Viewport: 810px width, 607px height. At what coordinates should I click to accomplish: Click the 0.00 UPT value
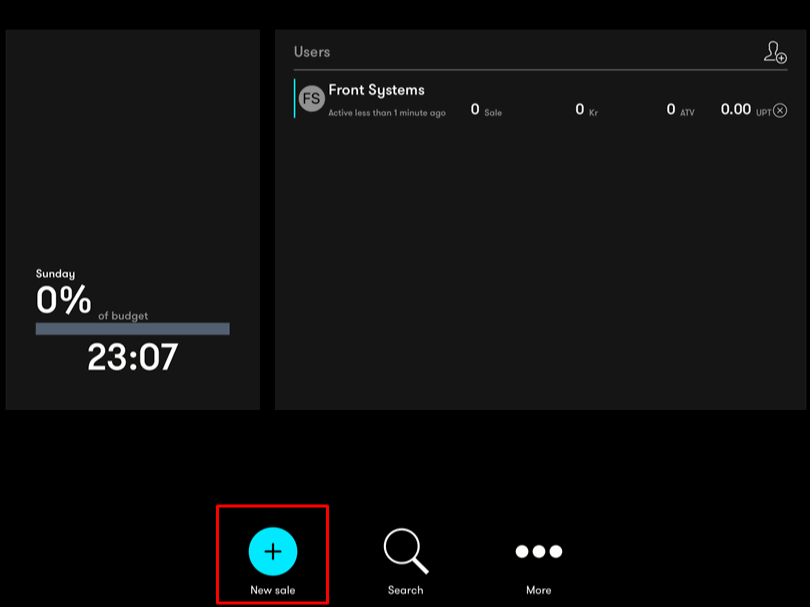coord(745,110)
